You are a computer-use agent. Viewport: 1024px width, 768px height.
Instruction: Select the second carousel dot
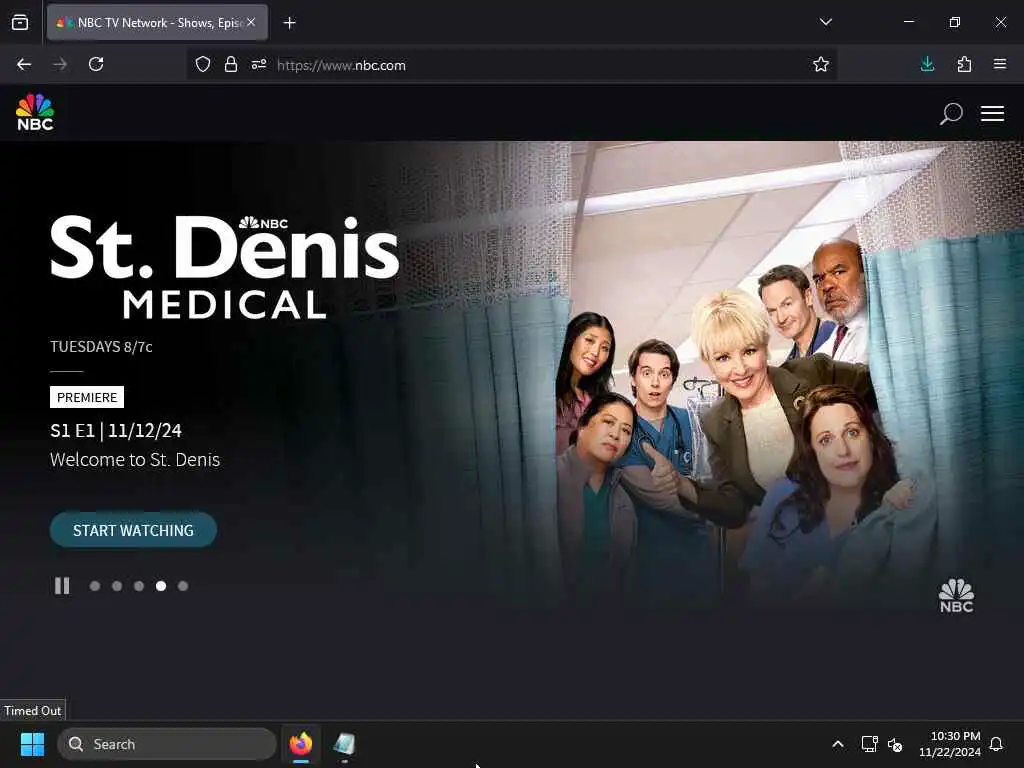pos(117,586)
